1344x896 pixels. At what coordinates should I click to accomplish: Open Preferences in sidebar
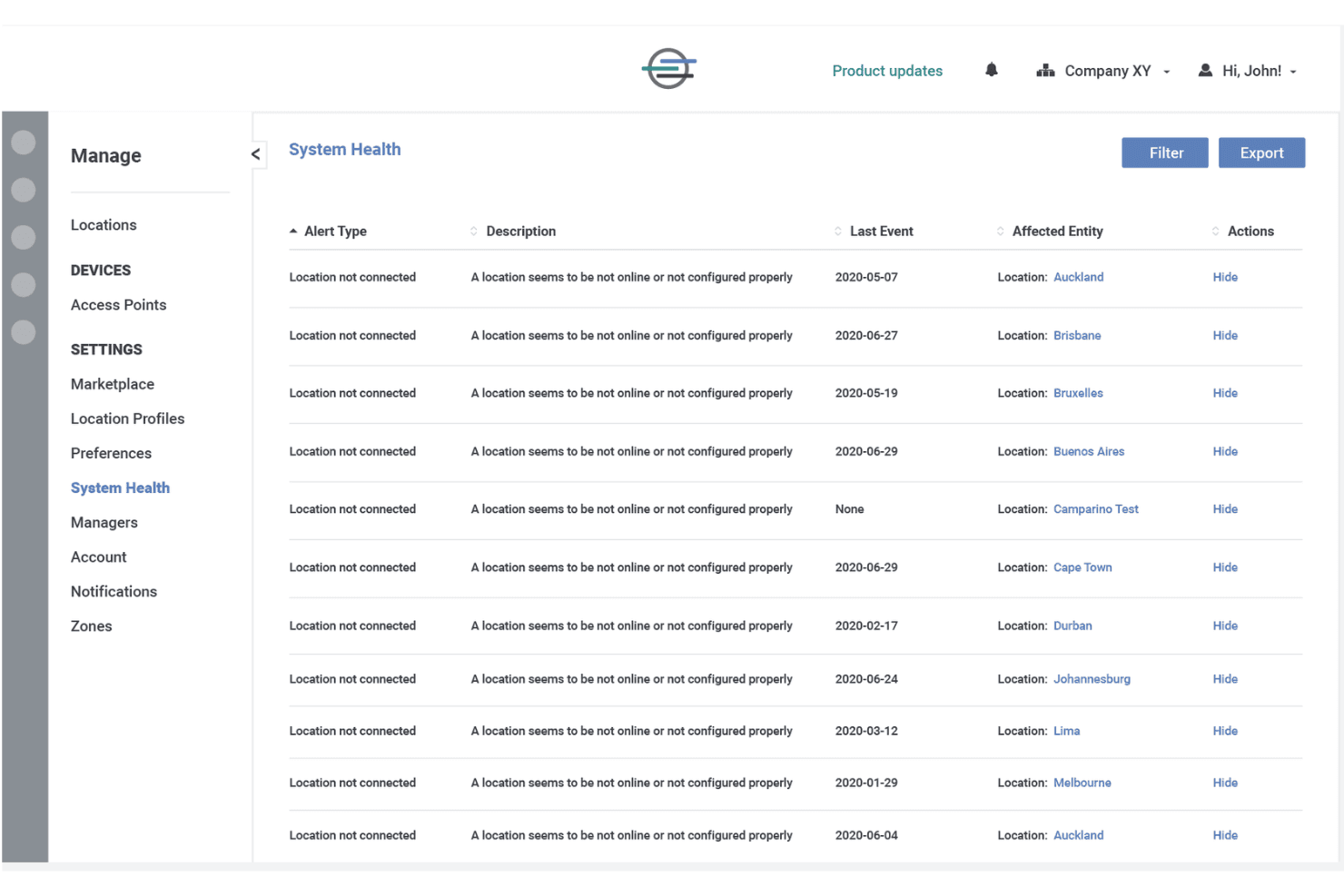tap(111, 453)
